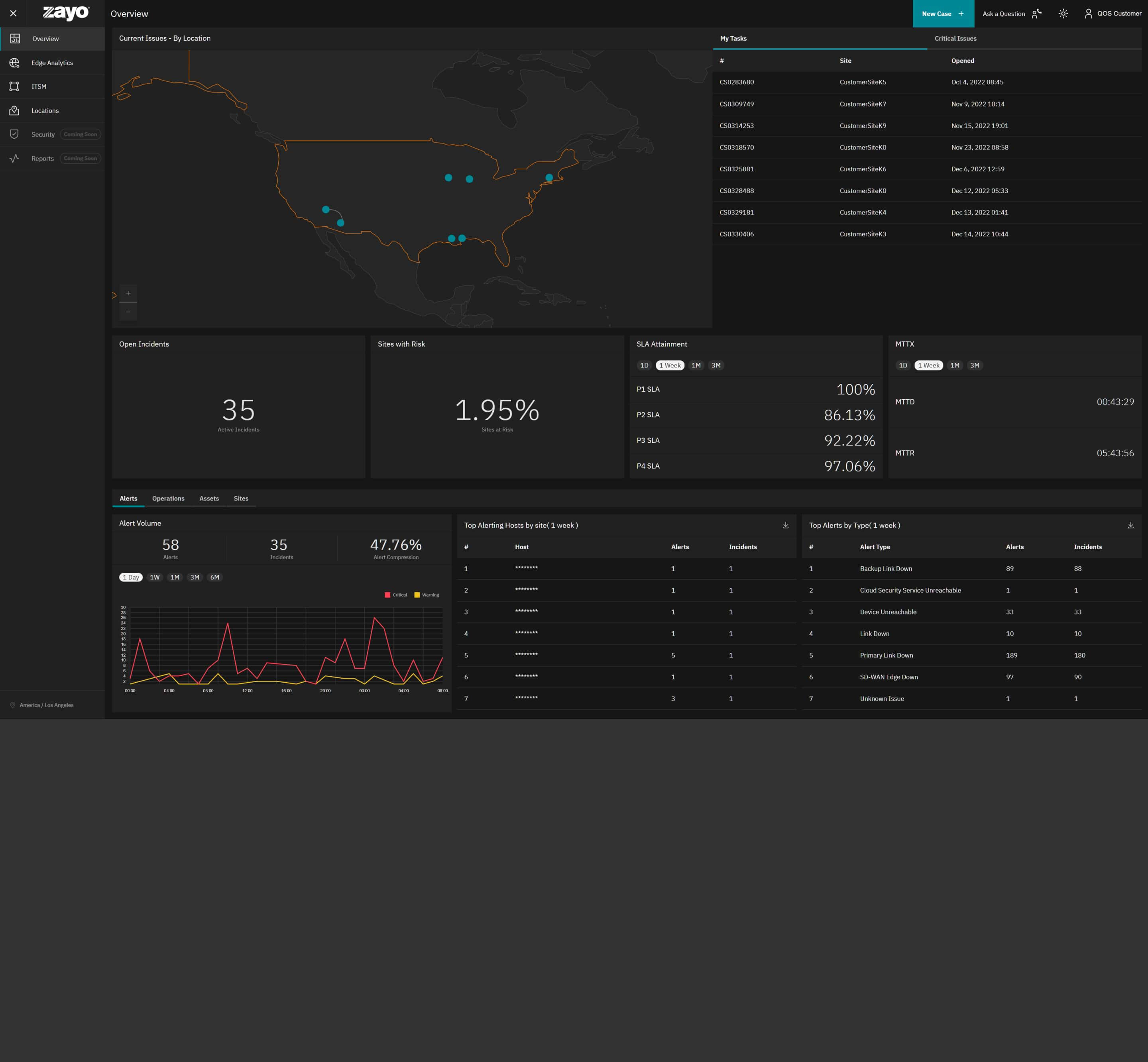Toggle the Critical legend red swatch
Viewport: 1148px width, 1062px height.
[387, 595]
